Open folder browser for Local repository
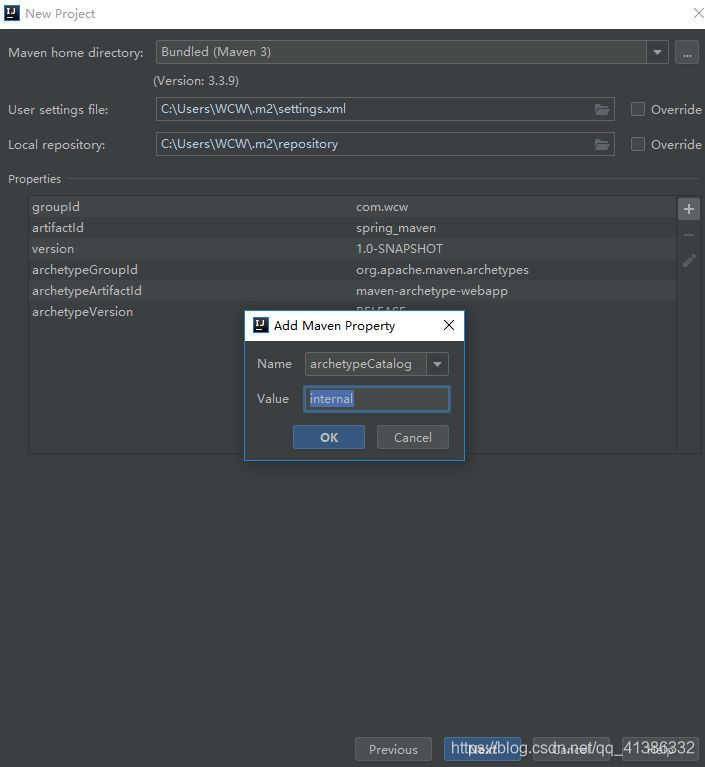This screenshot has height=767, width=705. click(x=602, y=144)
